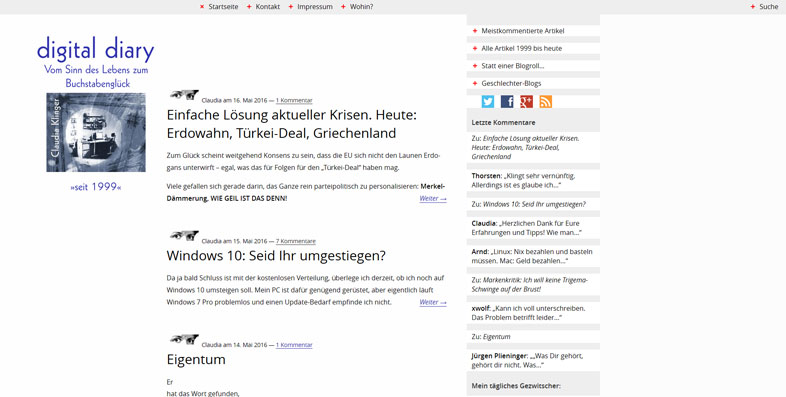Open the Facebook page icon
786x397 pixels.
click(507, 102)
